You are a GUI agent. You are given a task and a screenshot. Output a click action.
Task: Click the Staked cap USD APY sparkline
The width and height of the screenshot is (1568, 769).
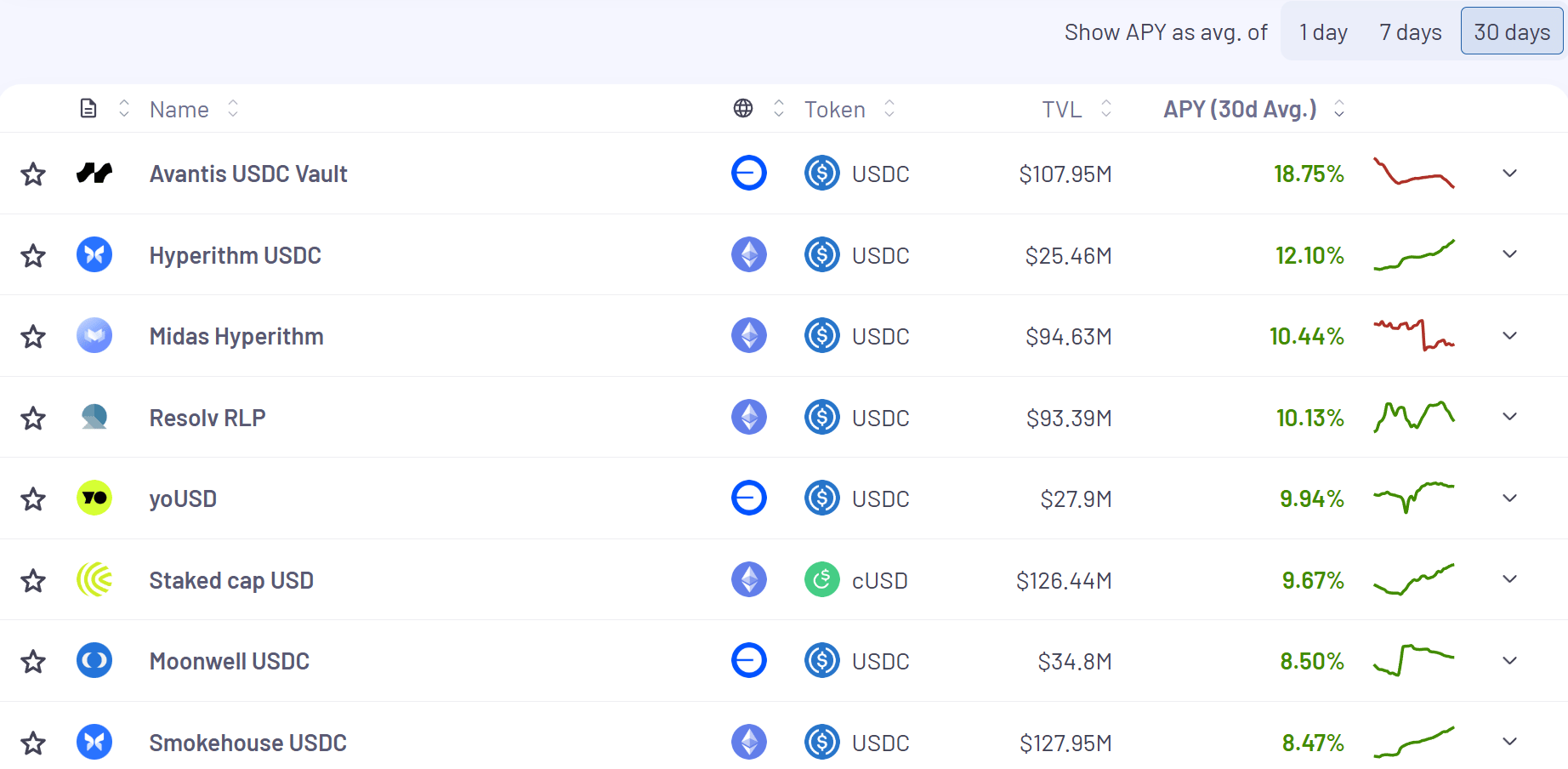[1413, 580]
